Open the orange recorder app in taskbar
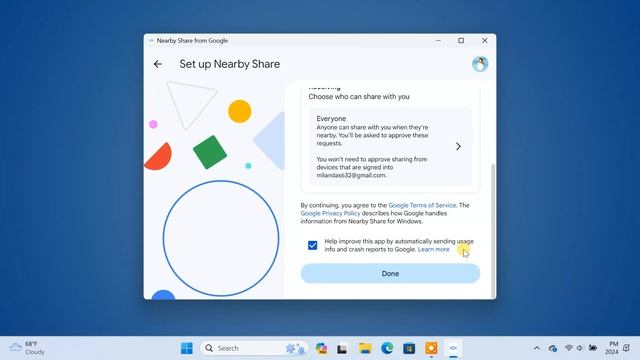Viewport: 640px width, 360px height. [431, 348]
